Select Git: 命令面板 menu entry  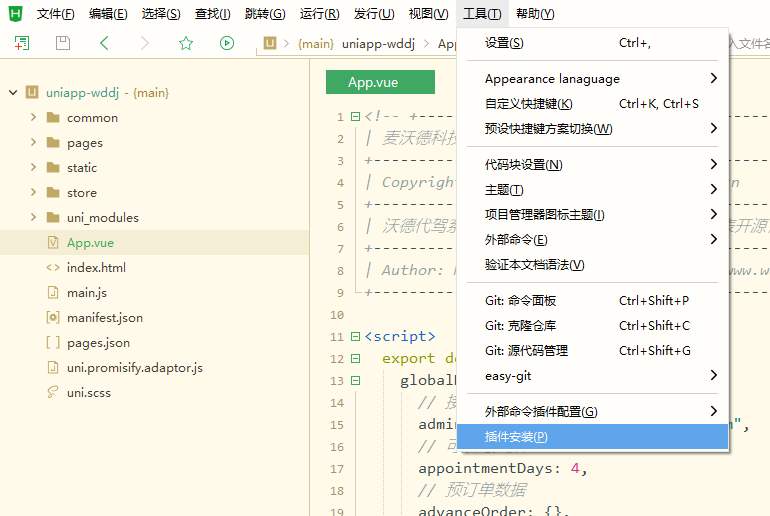pos(593,300)
